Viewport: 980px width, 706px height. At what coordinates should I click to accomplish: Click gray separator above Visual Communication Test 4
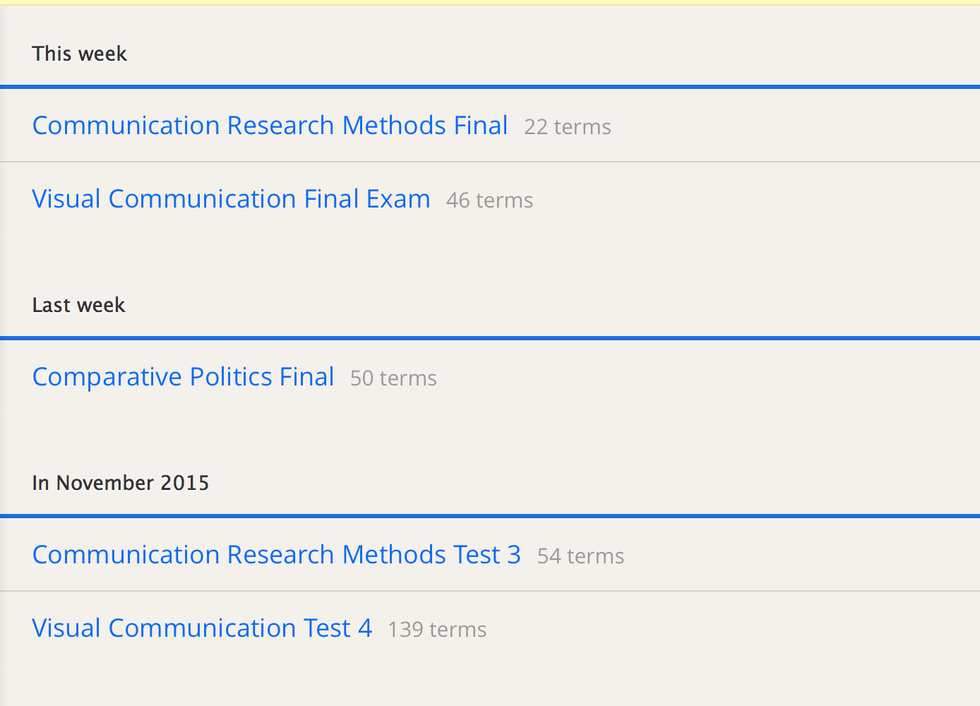click(x=490, y=591)
